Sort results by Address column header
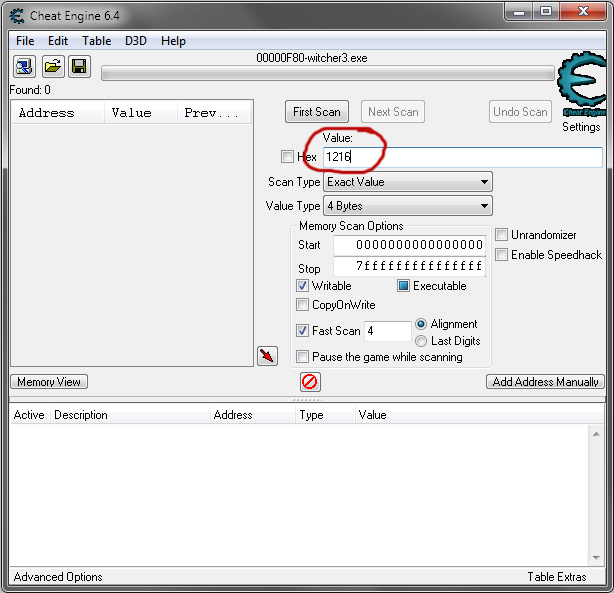Viewport: 614px width, 593px height. (x=58, y=113)
